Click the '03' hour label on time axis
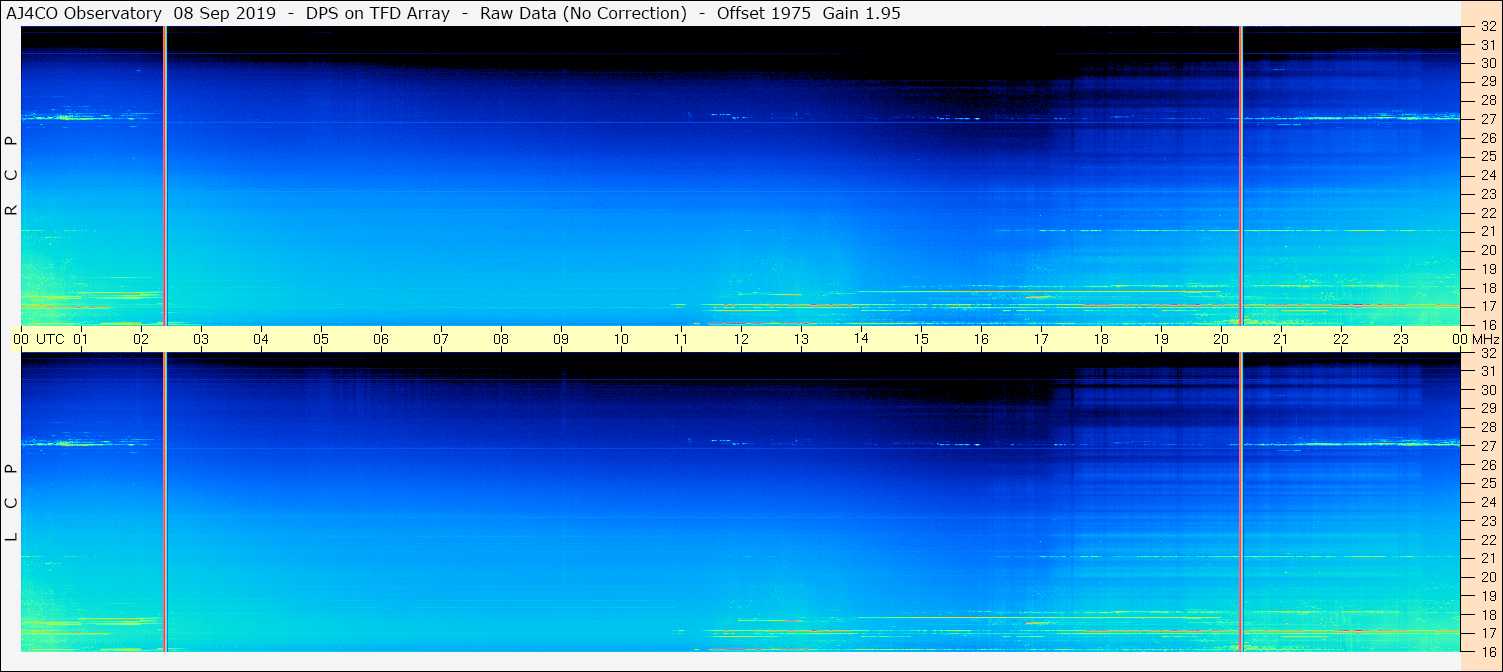The image size is (1503, 672). pyautogui.click(x=201, y=339)
